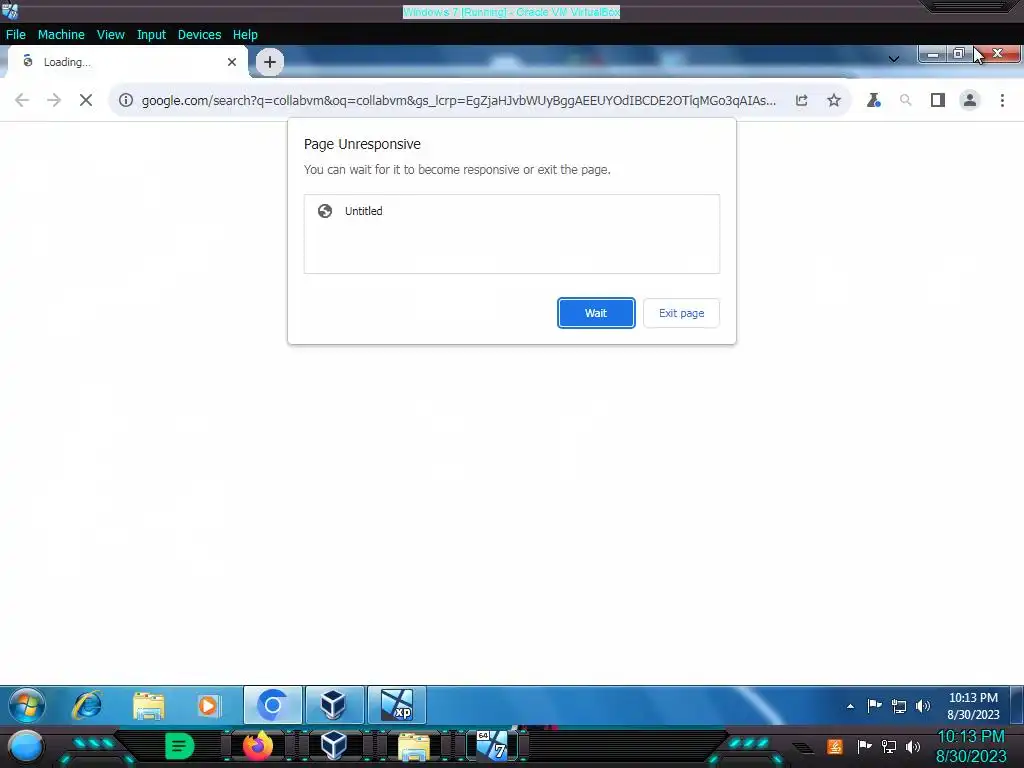Switch to Chrome in guest taskbar
1024x768 pixels.
(x=273, y=705)
